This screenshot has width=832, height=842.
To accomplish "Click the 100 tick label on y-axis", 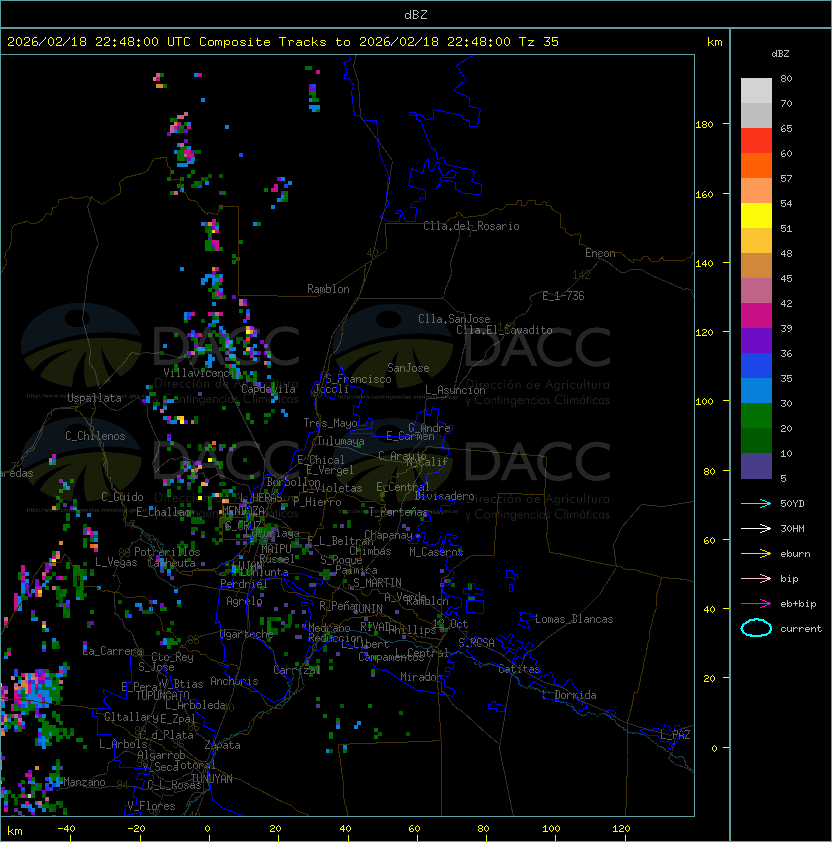I will 704,402.
